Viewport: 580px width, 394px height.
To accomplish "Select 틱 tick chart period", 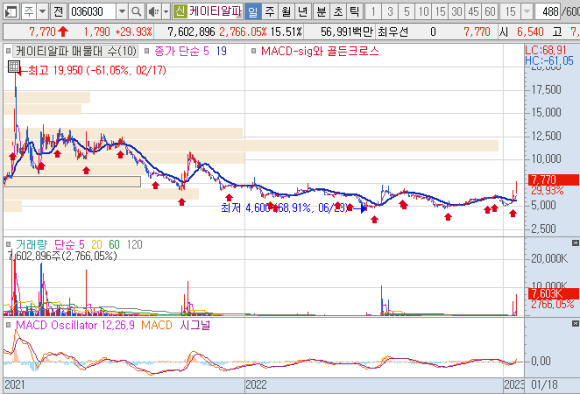I will click(354, 12).
